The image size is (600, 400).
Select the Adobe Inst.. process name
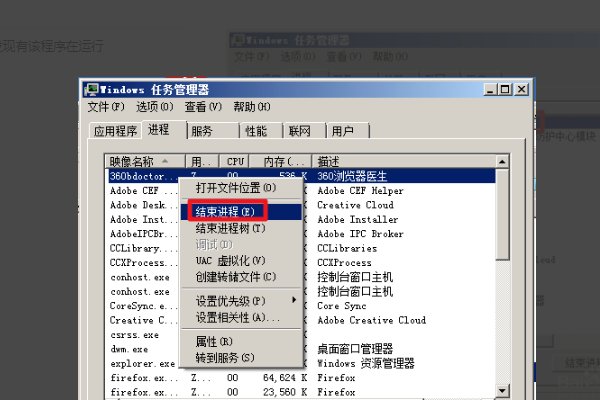[143, 219]
